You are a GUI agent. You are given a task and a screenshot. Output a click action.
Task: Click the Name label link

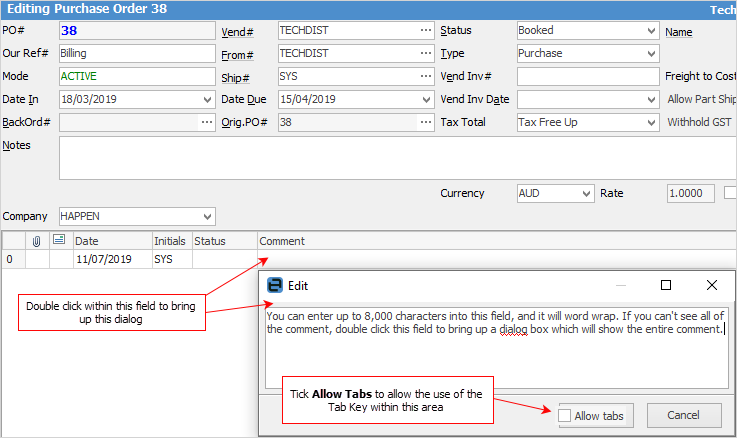679,32
